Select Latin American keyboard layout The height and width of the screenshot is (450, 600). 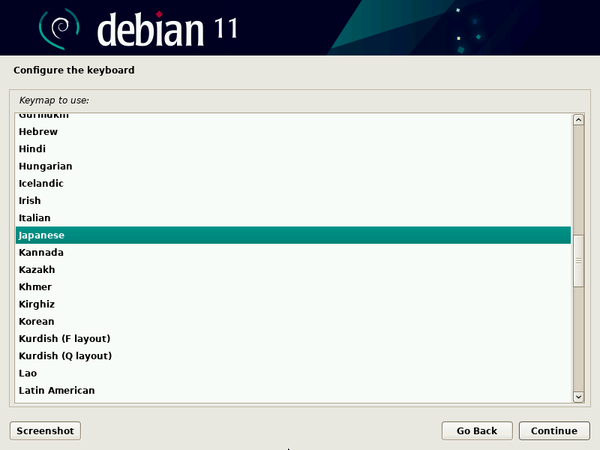56,390
